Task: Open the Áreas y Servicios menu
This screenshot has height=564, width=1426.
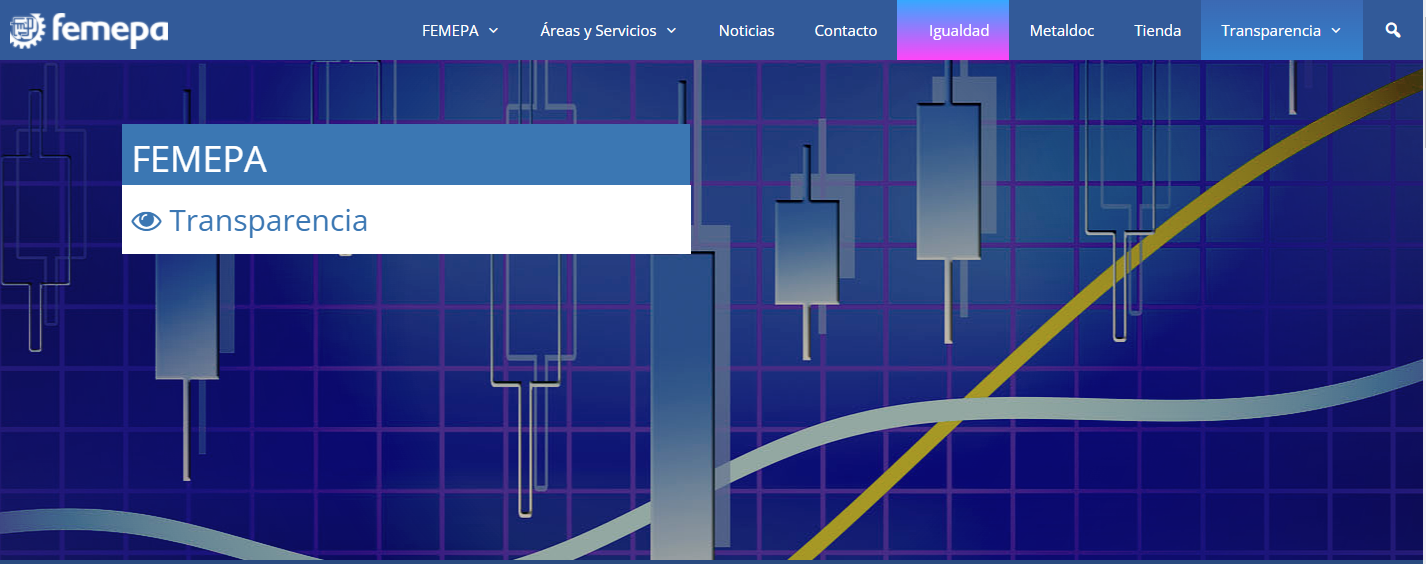Action: (x=598, y=31)
